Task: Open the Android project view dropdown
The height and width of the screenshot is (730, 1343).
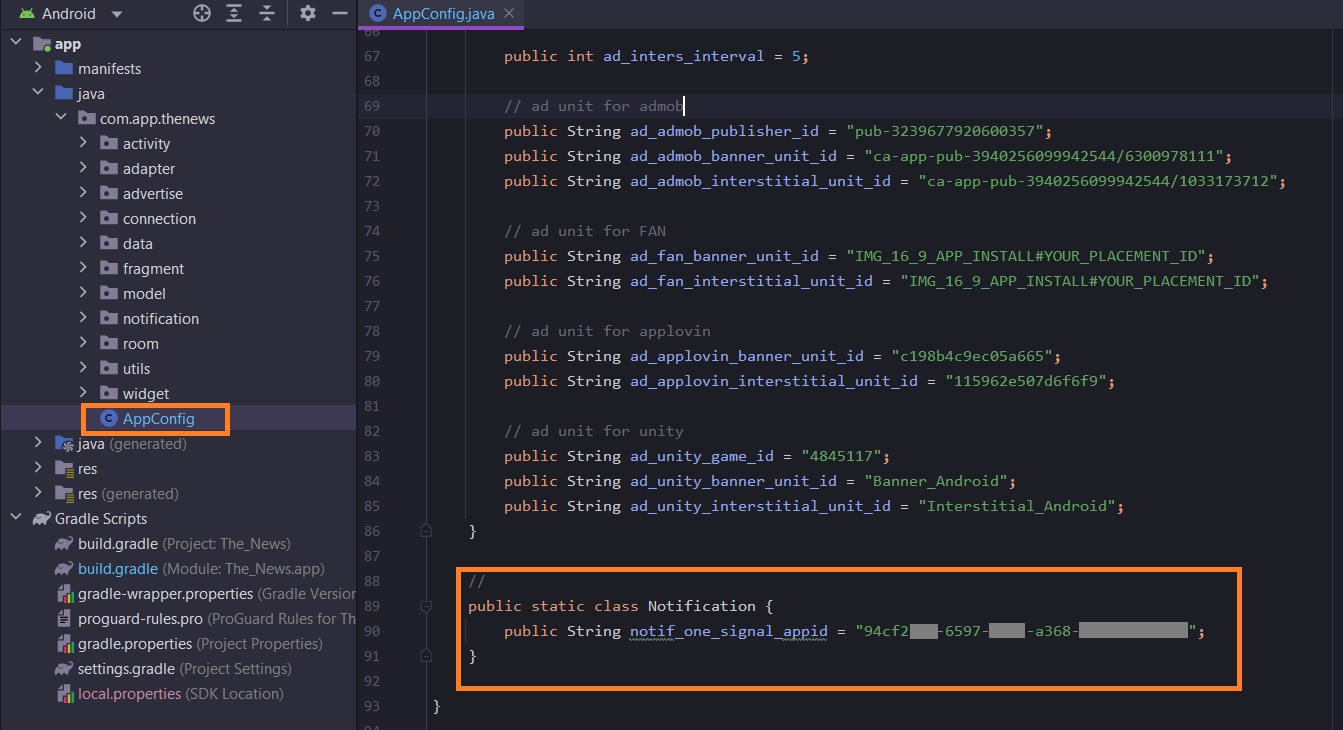Action: (x=117, y=14)
